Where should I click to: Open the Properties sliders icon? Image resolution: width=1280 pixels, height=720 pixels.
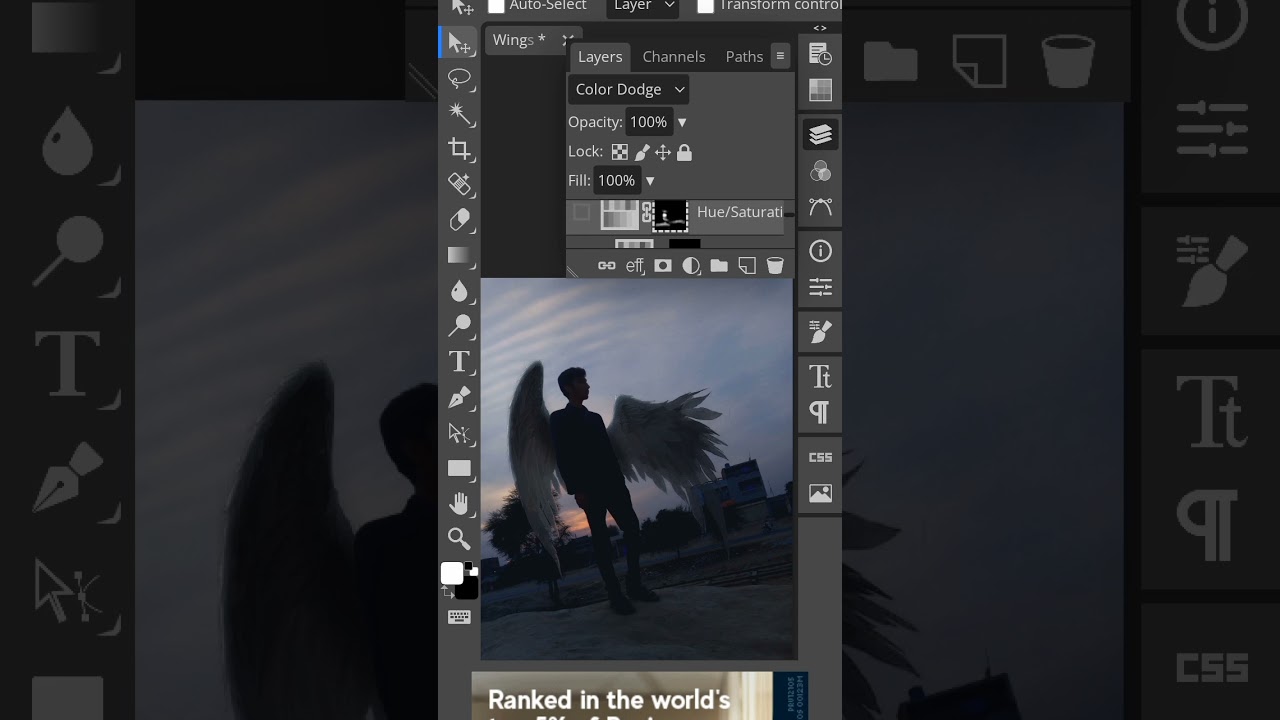[x=820, y=287]
